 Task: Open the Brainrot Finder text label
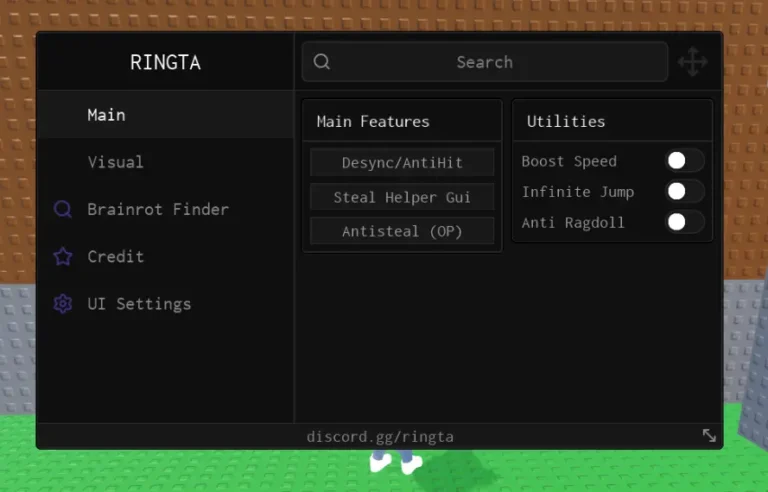point(158,209)
